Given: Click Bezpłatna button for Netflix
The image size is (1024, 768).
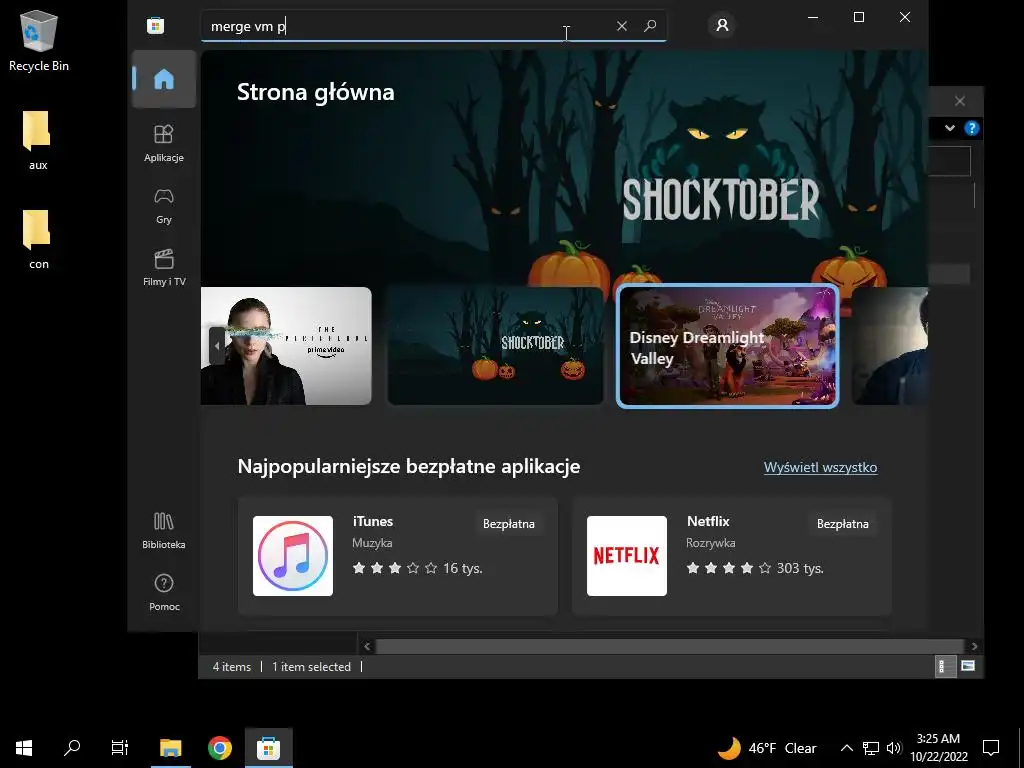Looking at the screenshot, I should [842, 524].
